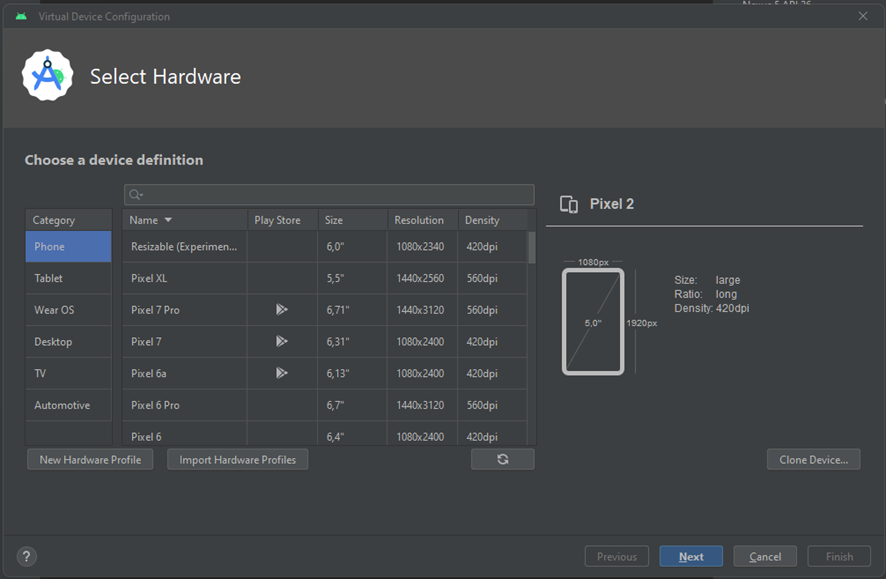Focus the device search field

329,195
